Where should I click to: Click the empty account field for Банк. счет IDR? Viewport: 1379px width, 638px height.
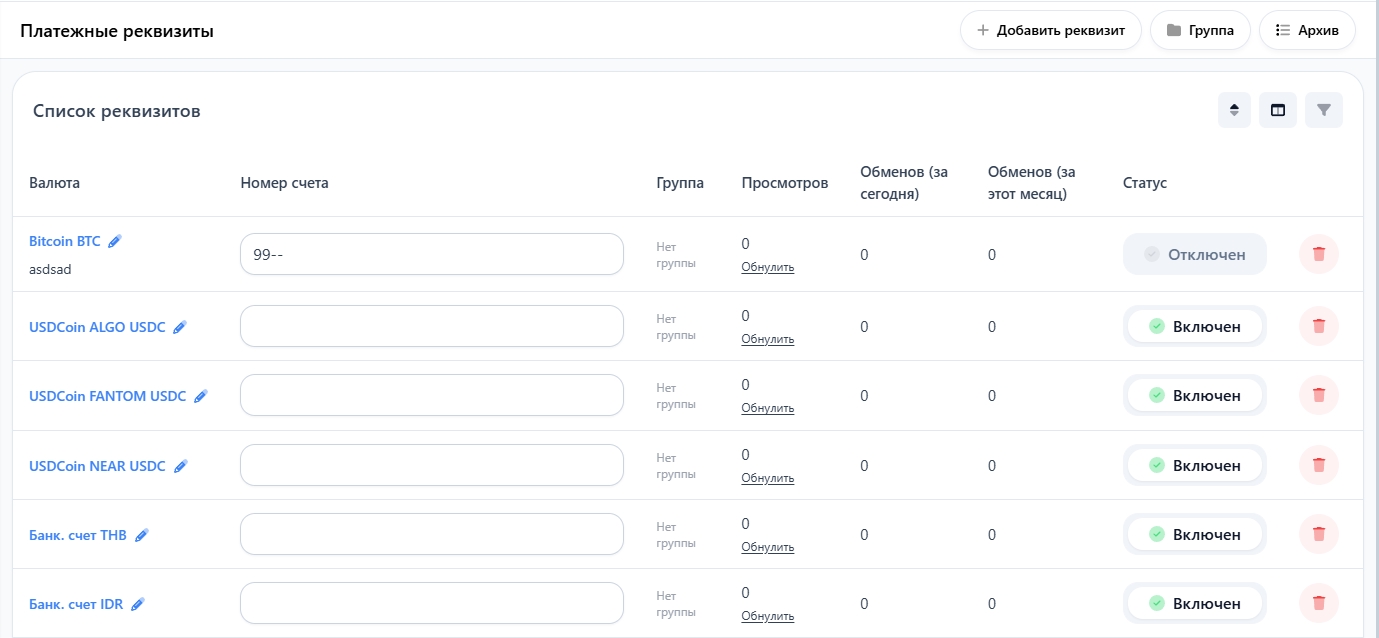coord(431,603)
